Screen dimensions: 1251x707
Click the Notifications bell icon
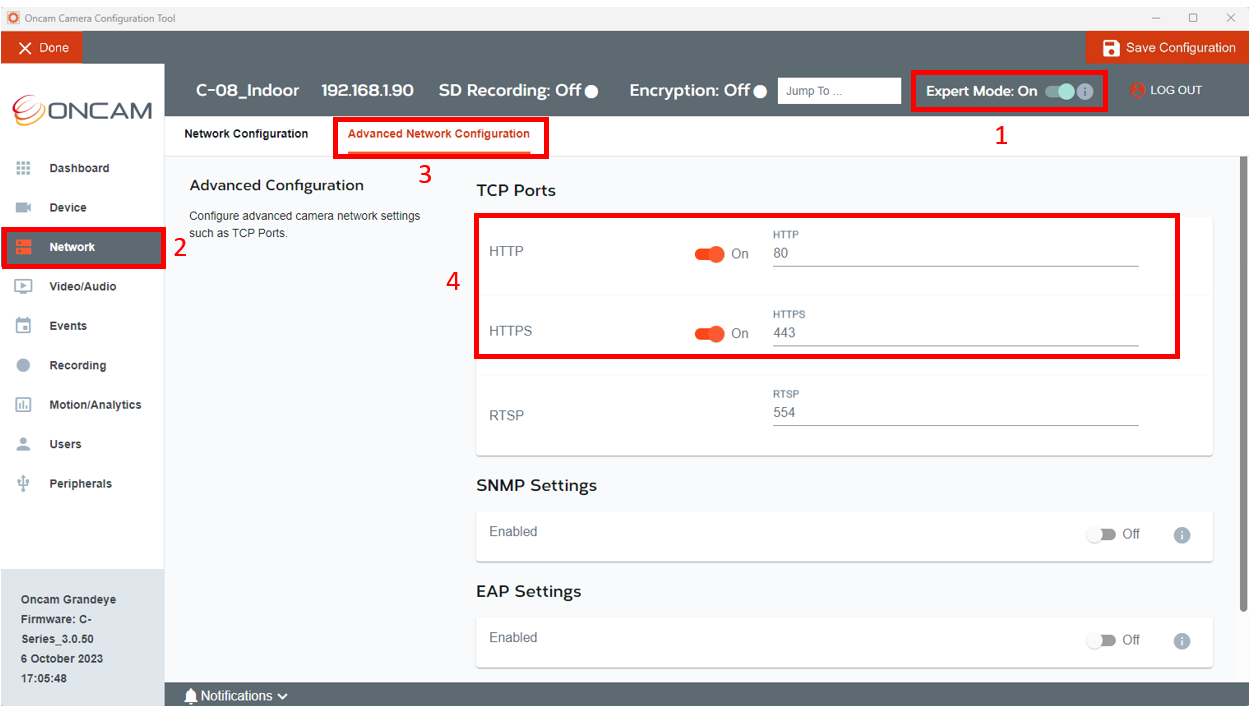point(191,696)
